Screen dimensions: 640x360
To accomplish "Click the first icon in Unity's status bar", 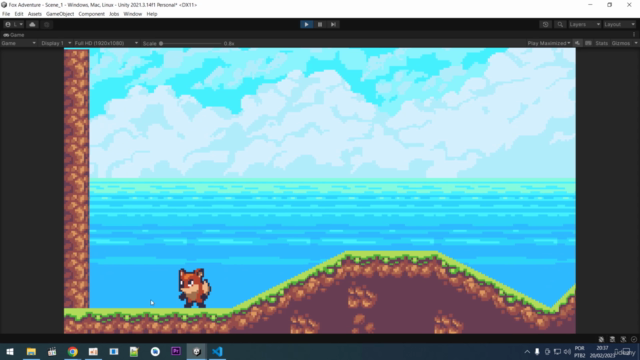I will coord(601,339).
